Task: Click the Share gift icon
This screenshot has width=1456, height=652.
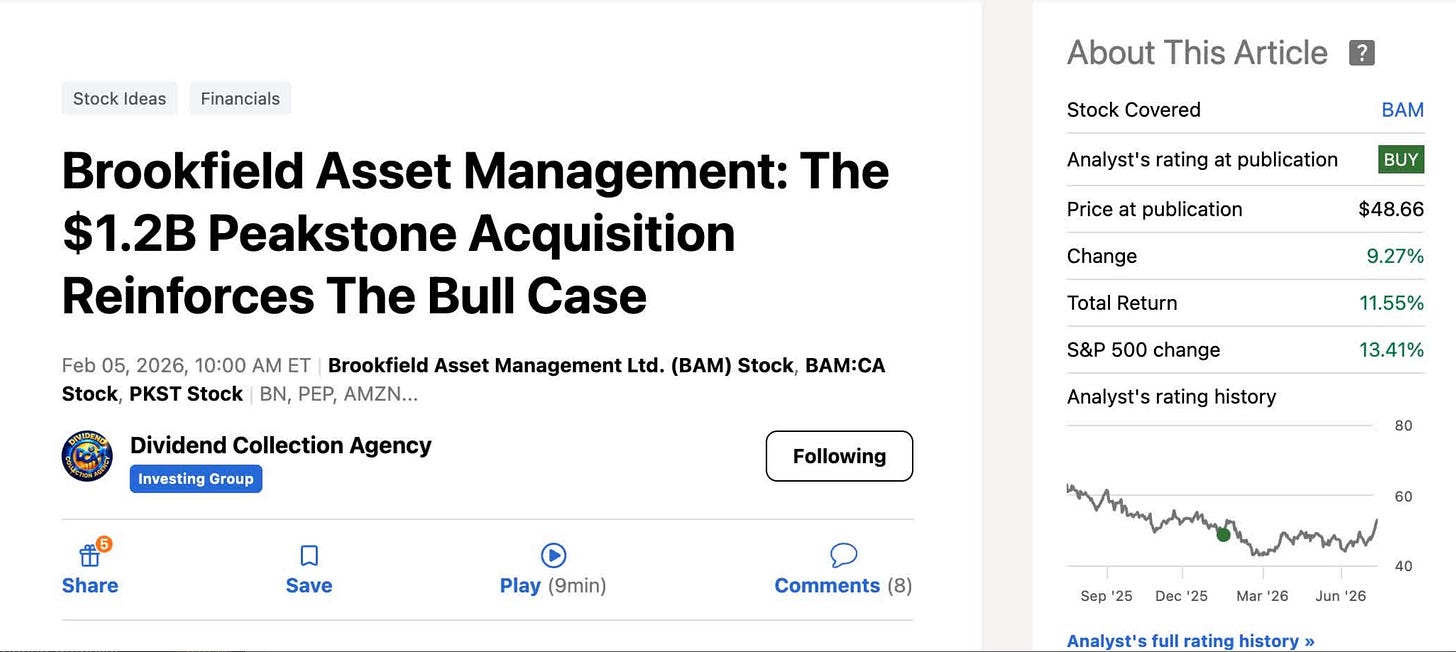Action: [91, 554]
